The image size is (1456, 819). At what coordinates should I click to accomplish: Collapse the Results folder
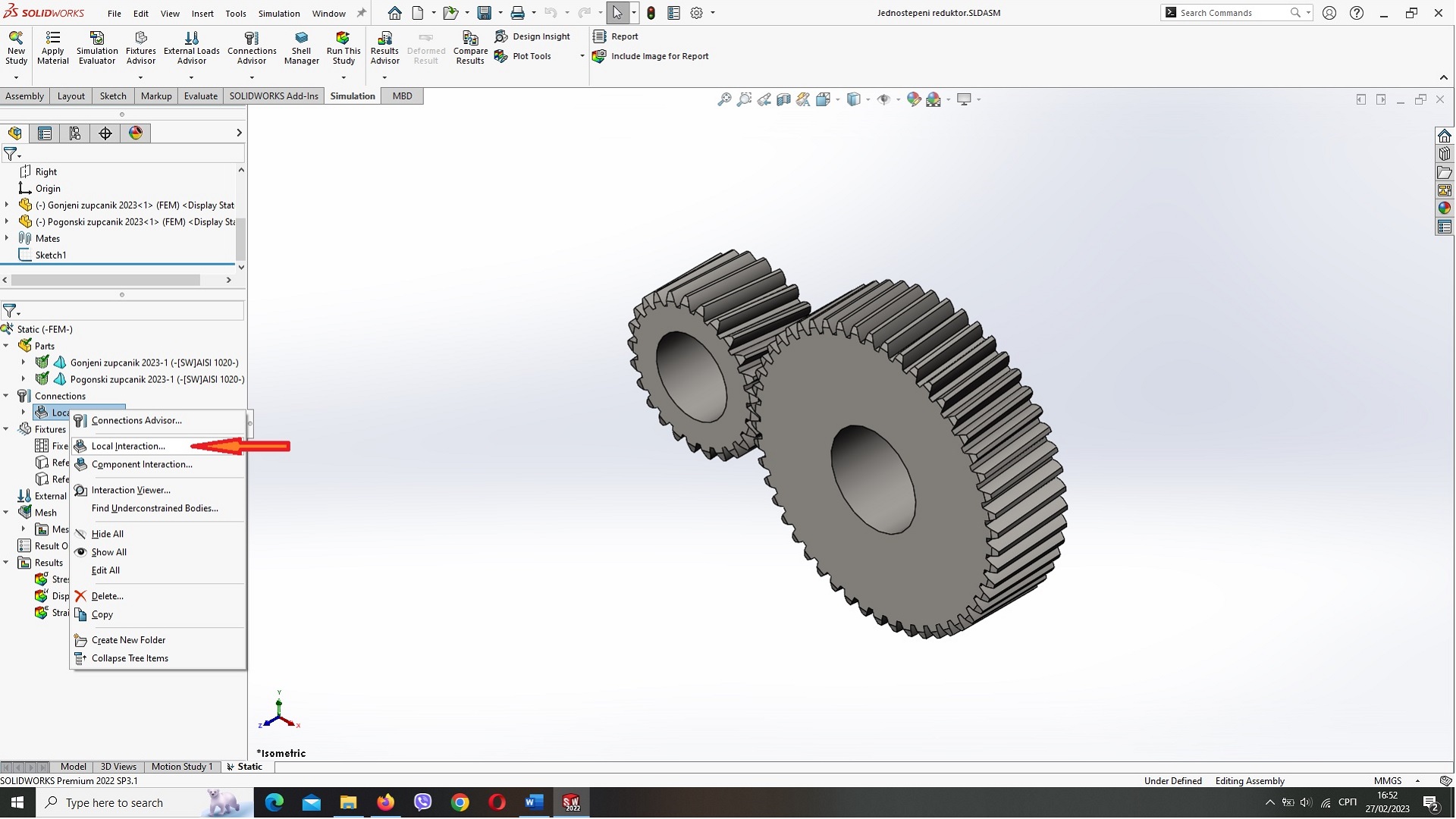7,563
